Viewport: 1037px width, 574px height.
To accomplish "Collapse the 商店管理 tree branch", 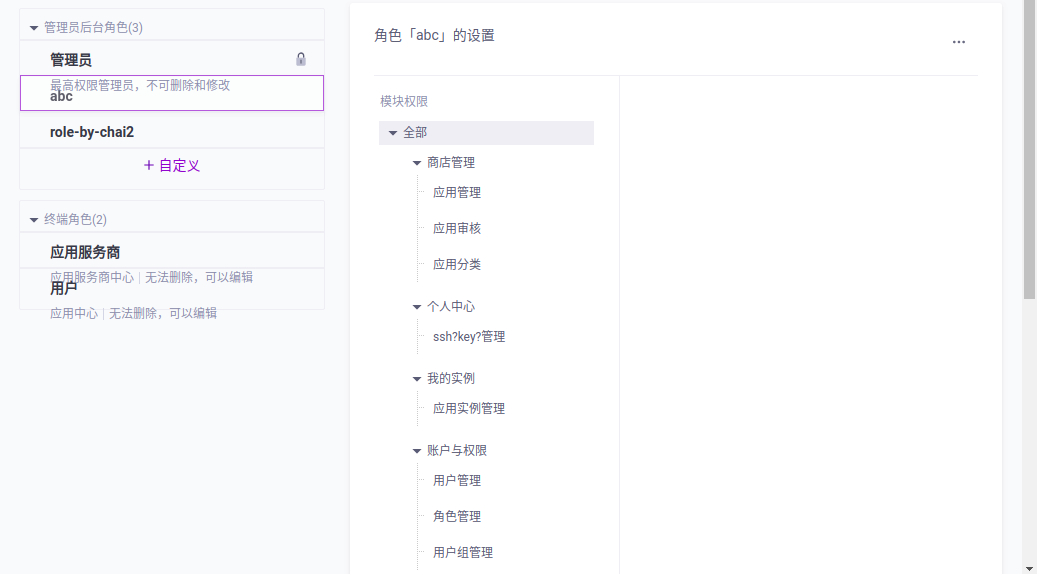I will pyautogui.click(x=417, y=163).
